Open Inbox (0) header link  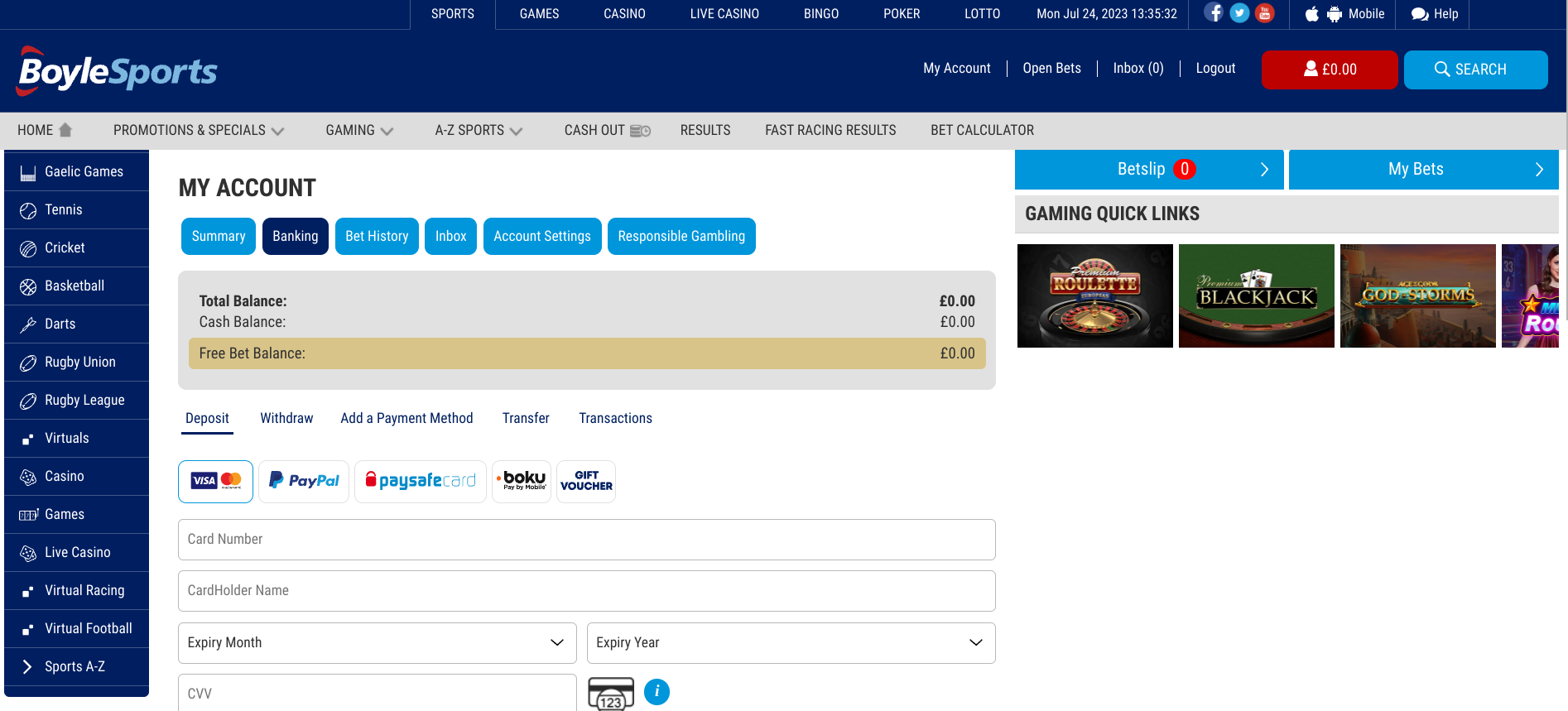click(x=1138, y=69)
